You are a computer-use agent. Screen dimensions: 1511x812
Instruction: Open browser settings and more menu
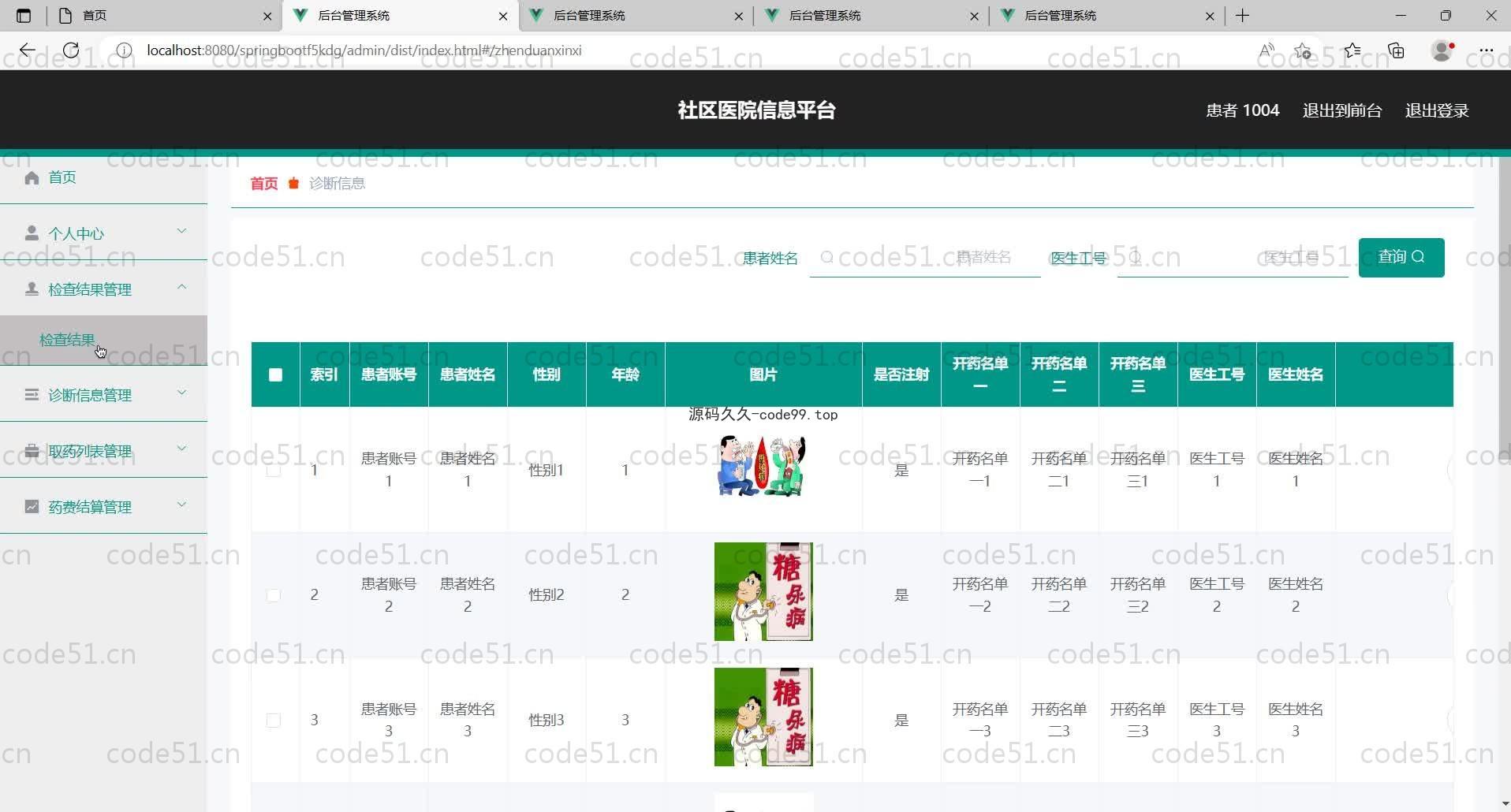coord(1487,50)
